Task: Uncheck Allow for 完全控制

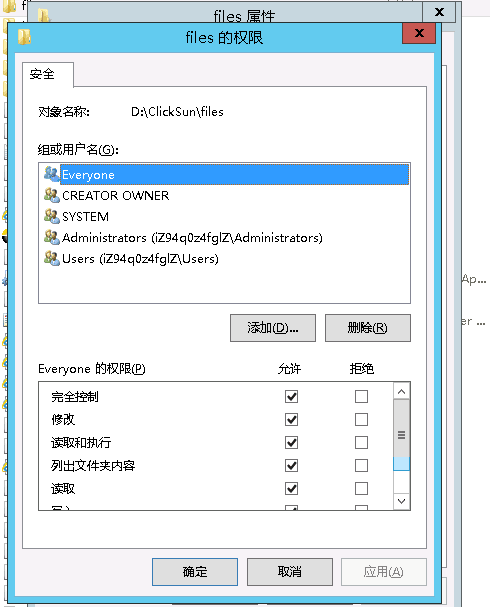Action: point(291,396)
